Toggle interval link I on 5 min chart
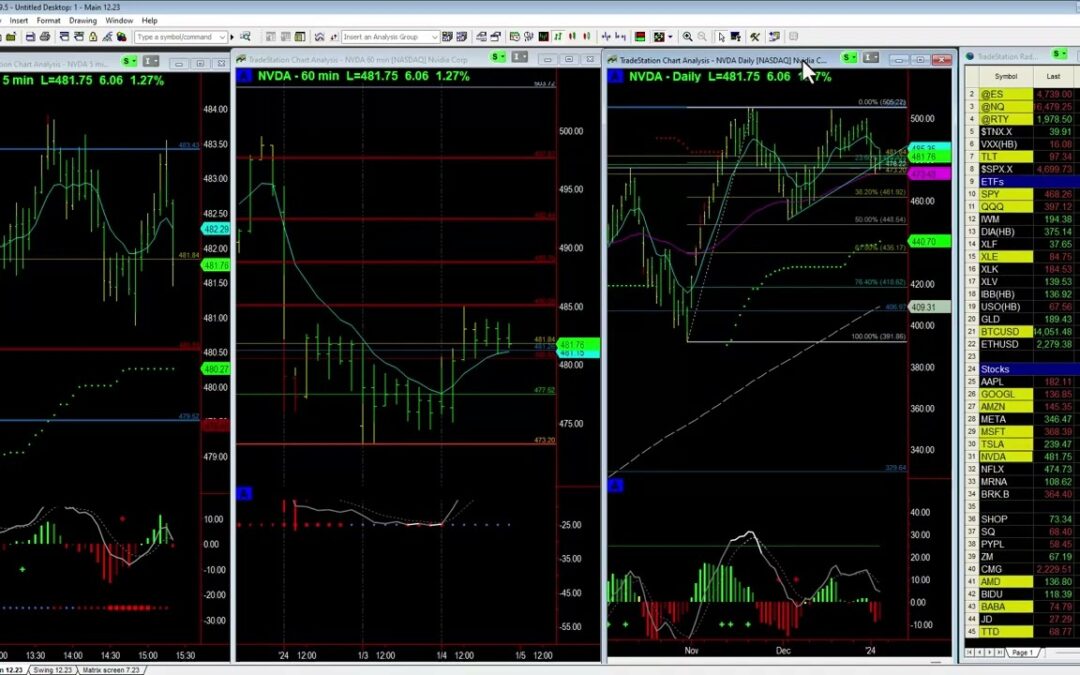 (x=152, y=61)
